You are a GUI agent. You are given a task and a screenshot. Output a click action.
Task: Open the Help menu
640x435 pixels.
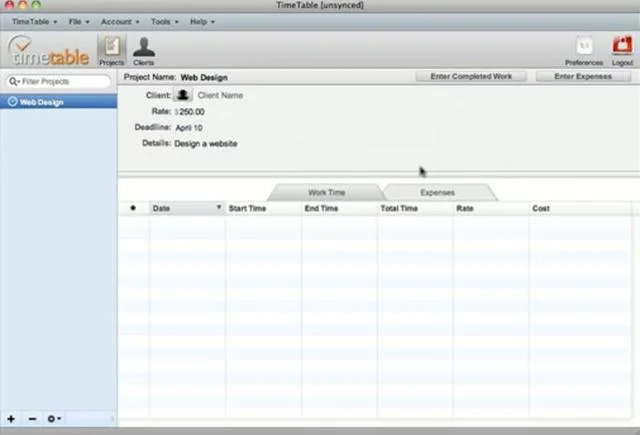[x=202, y=22]
